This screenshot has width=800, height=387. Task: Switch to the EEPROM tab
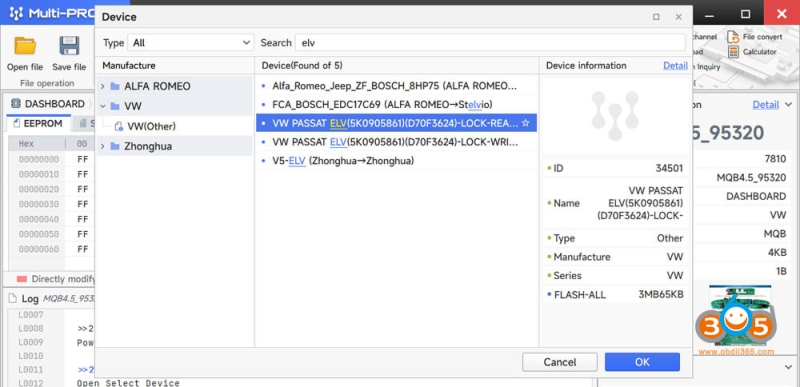[x=38, y=123]
